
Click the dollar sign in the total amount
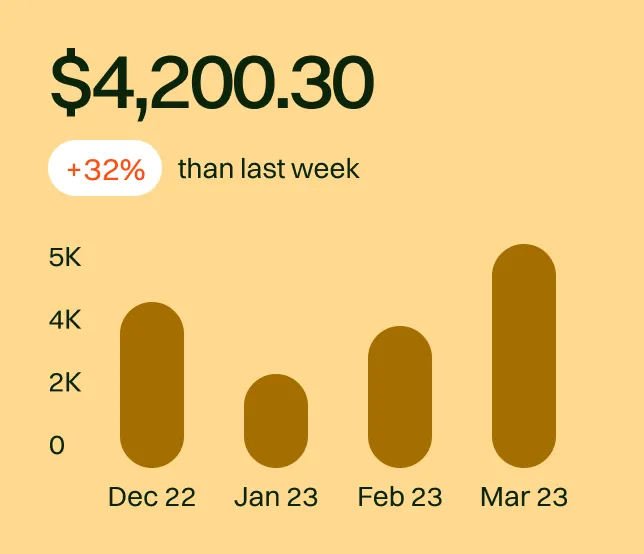click(x=70, y=84)
